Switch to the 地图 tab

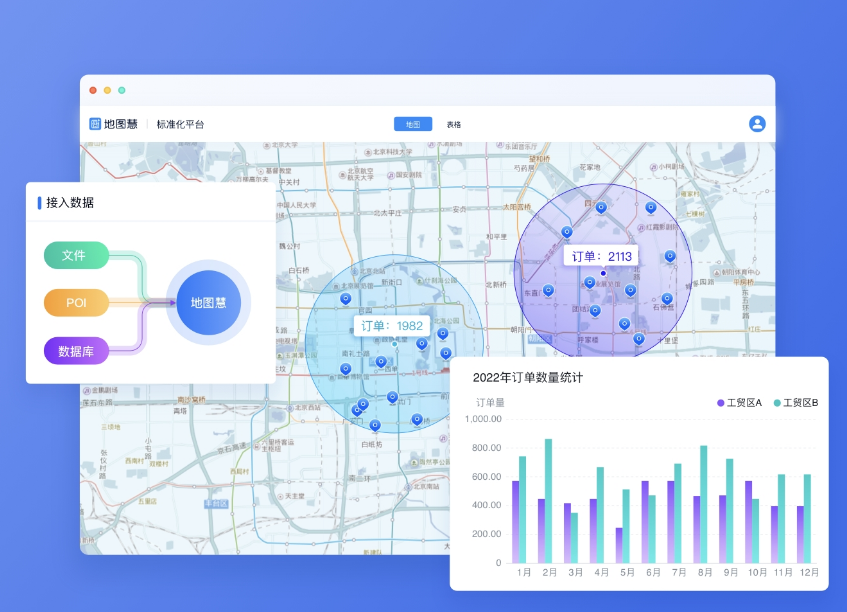point(413,124)
